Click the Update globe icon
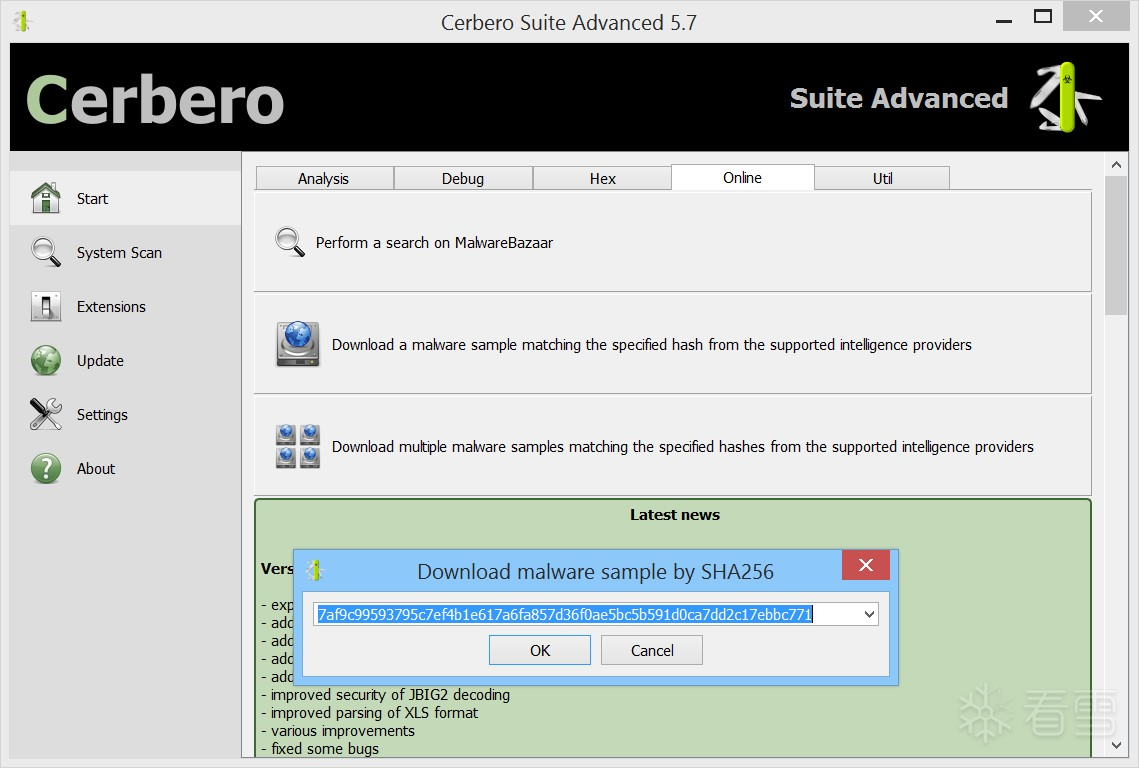Screen dimensions: 1139x768 coord(46,360)
